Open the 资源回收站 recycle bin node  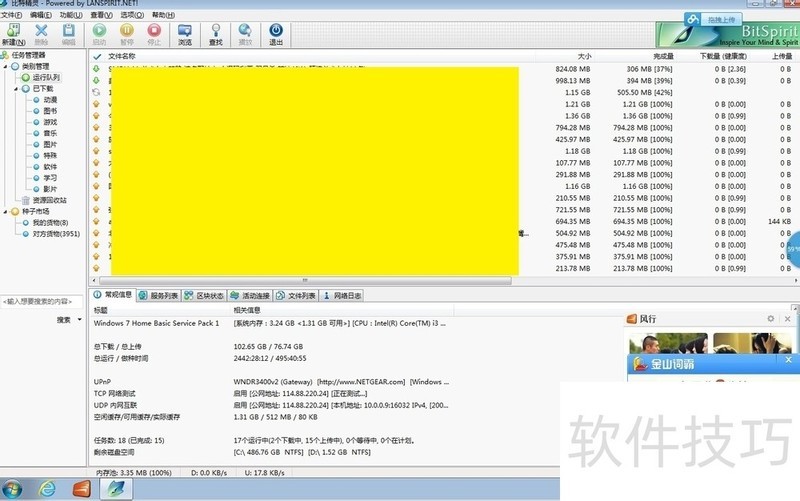pyautogui.click(x=49, y=201)
